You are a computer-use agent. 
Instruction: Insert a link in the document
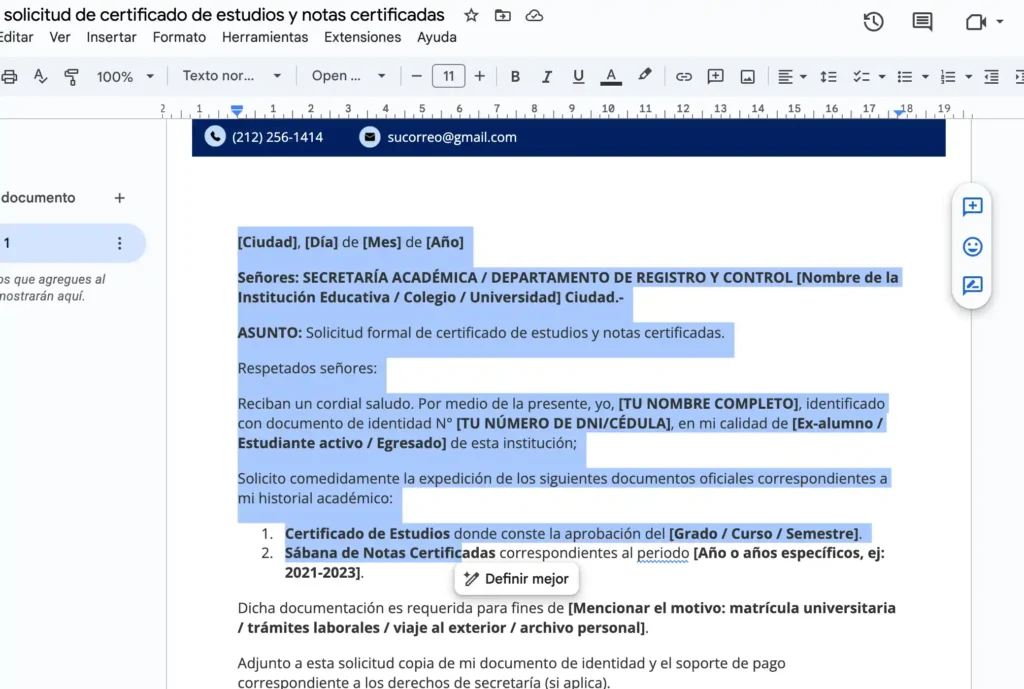coord(684,76)
